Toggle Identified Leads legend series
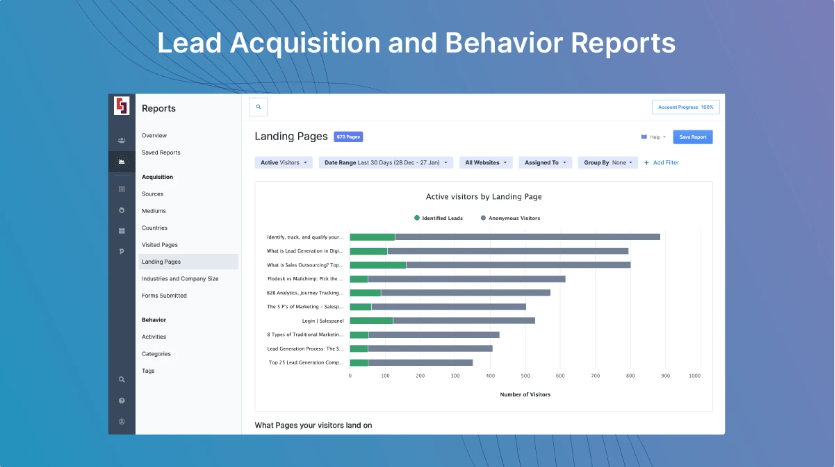Screen dimensions: 835x467 tap(440, 217)
